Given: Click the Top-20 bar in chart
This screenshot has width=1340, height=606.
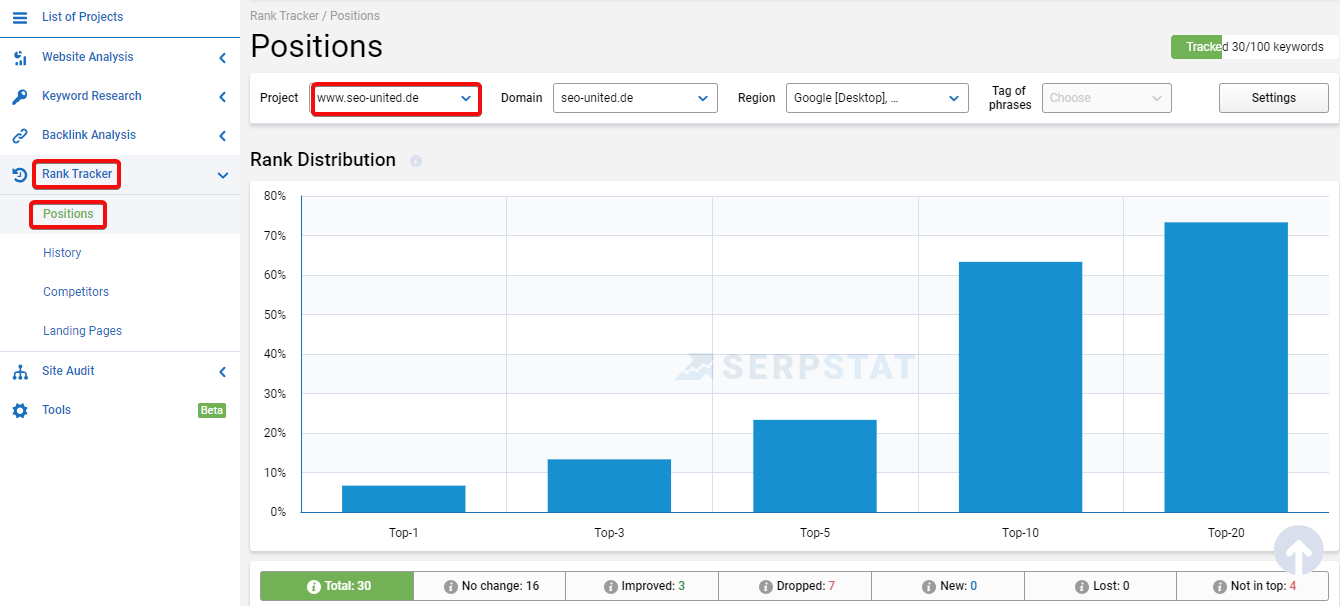Looking at the screenshot, I should pyautogui.click(x=1226, y=367).
